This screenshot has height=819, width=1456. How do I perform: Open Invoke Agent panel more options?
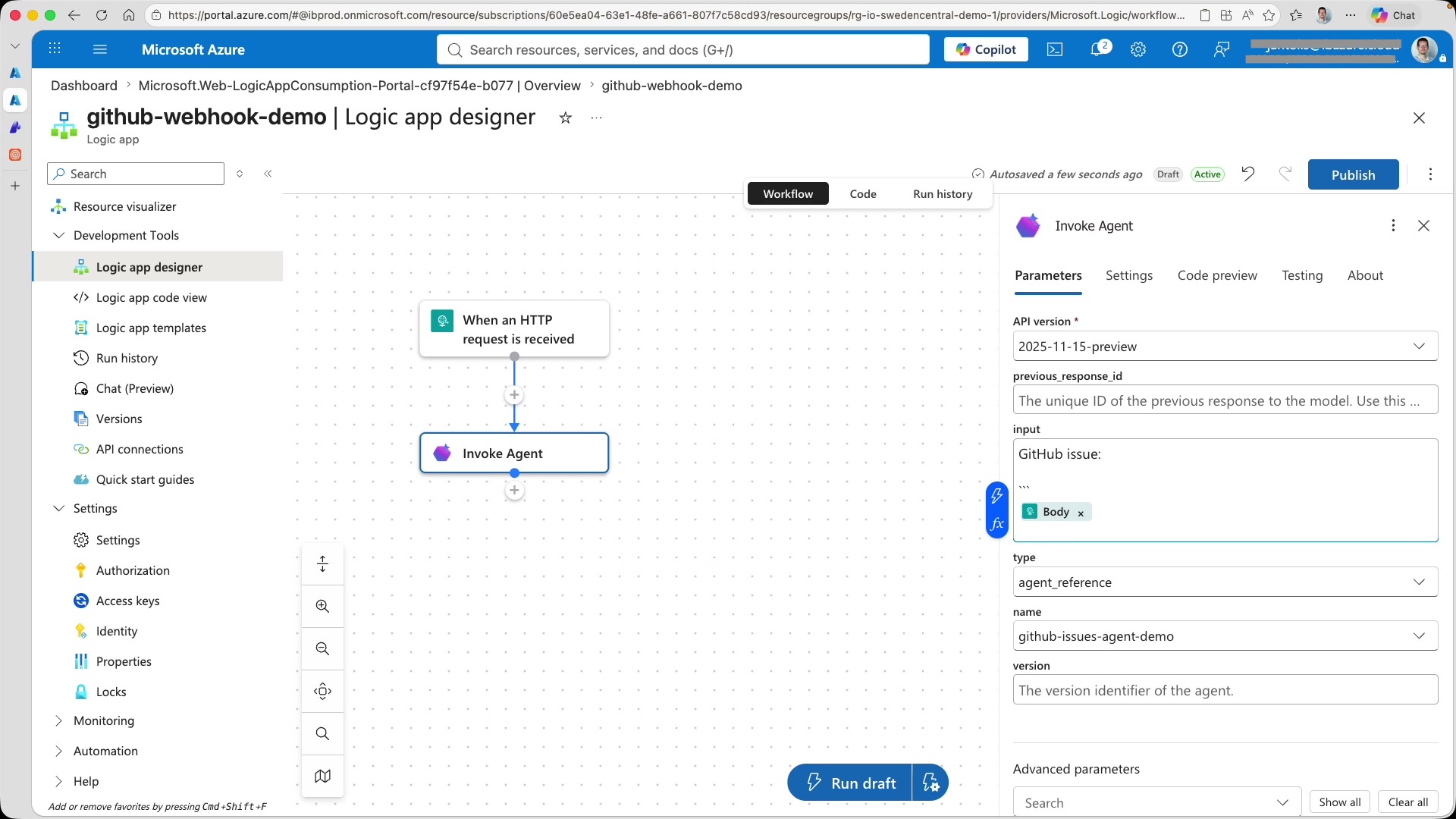(1393, 225)
